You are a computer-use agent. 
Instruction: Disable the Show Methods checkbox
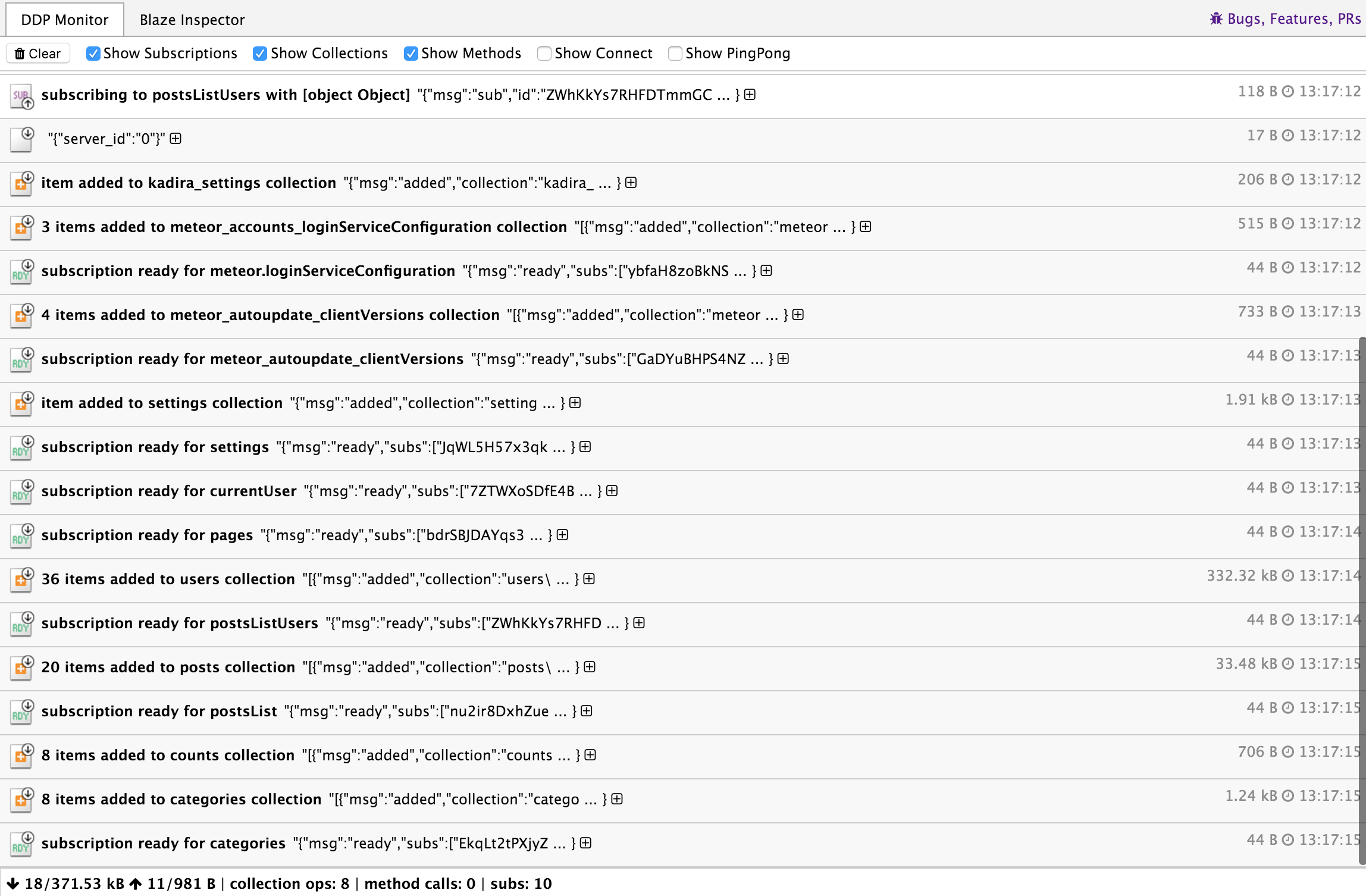point(409,53)
